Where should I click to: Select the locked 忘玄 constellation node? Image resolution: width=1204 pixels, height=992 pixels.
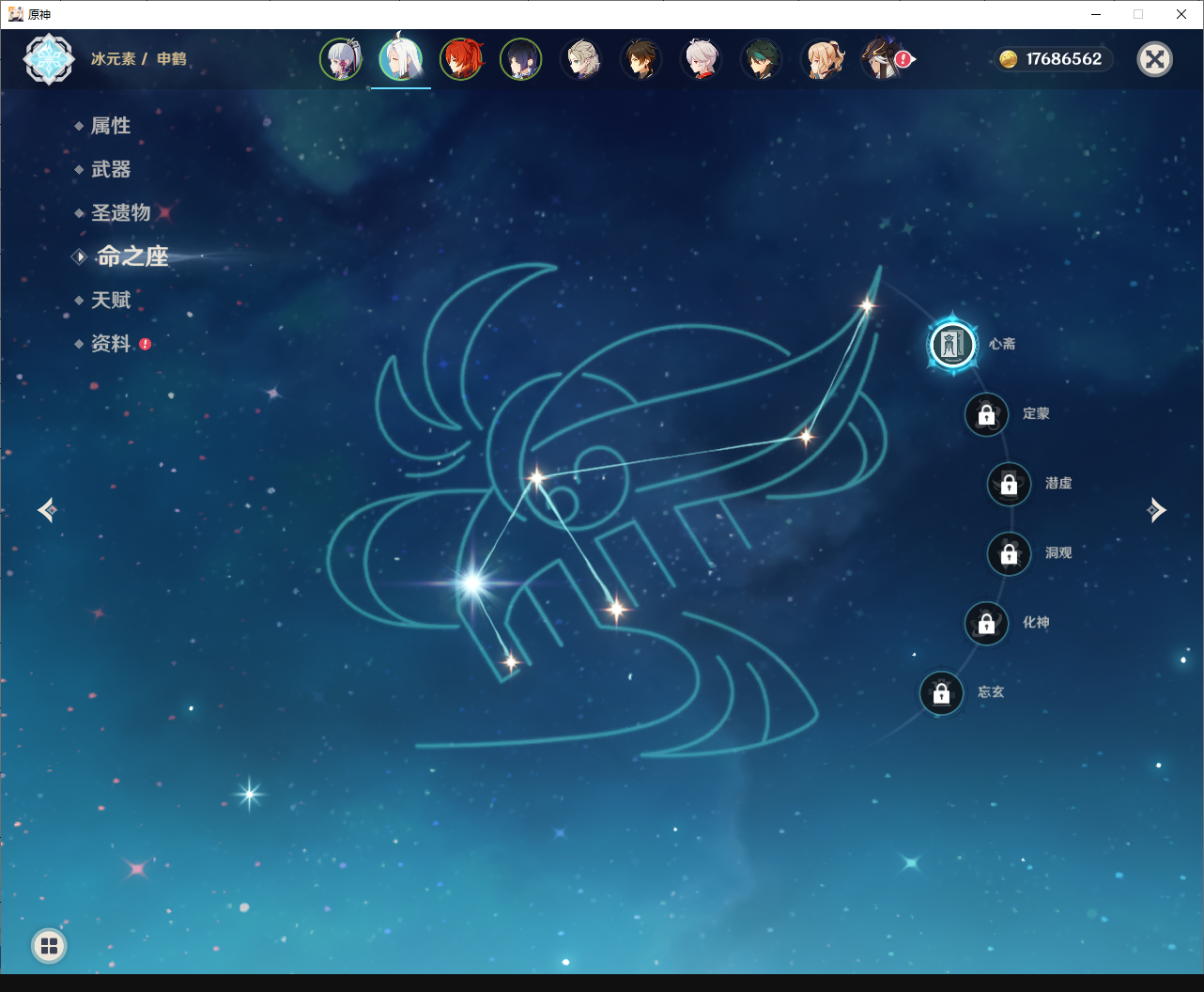point(942,693)
